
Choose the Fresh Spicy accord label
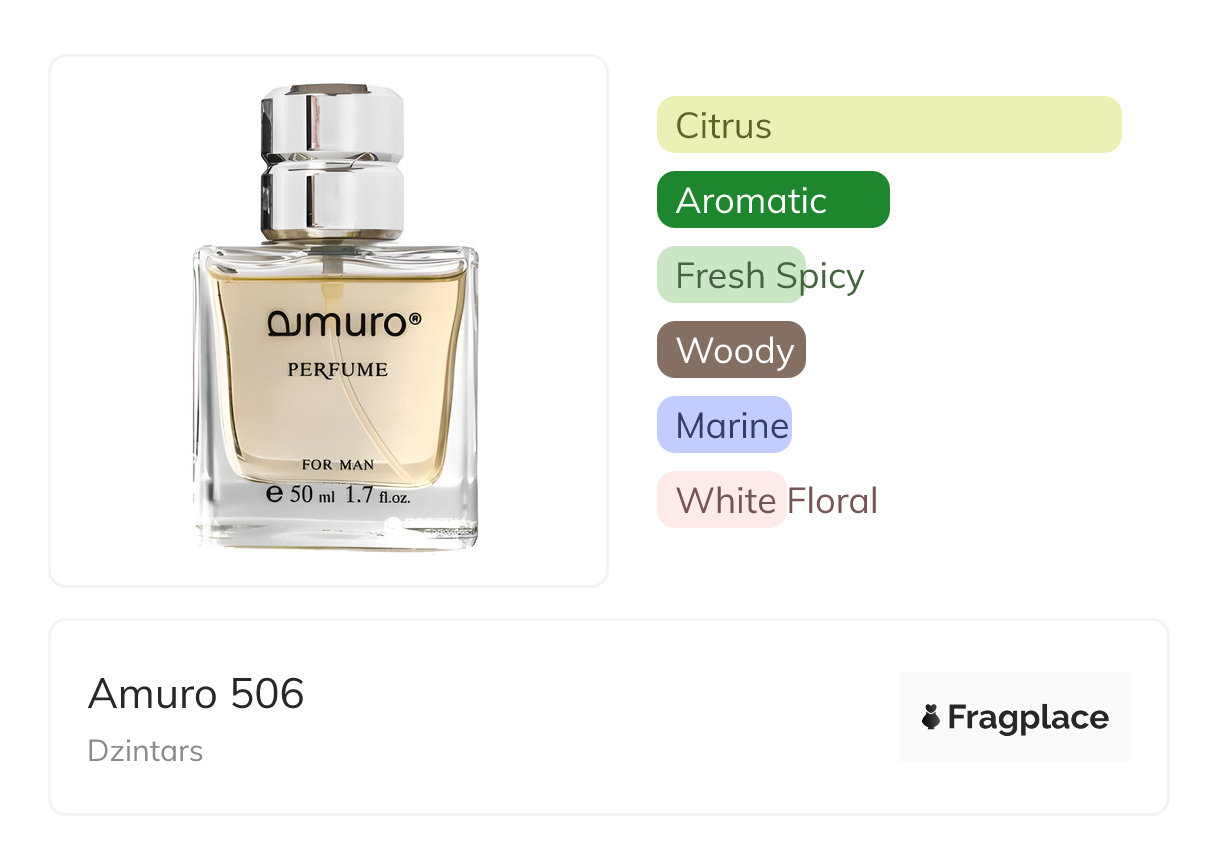[770, 275]
